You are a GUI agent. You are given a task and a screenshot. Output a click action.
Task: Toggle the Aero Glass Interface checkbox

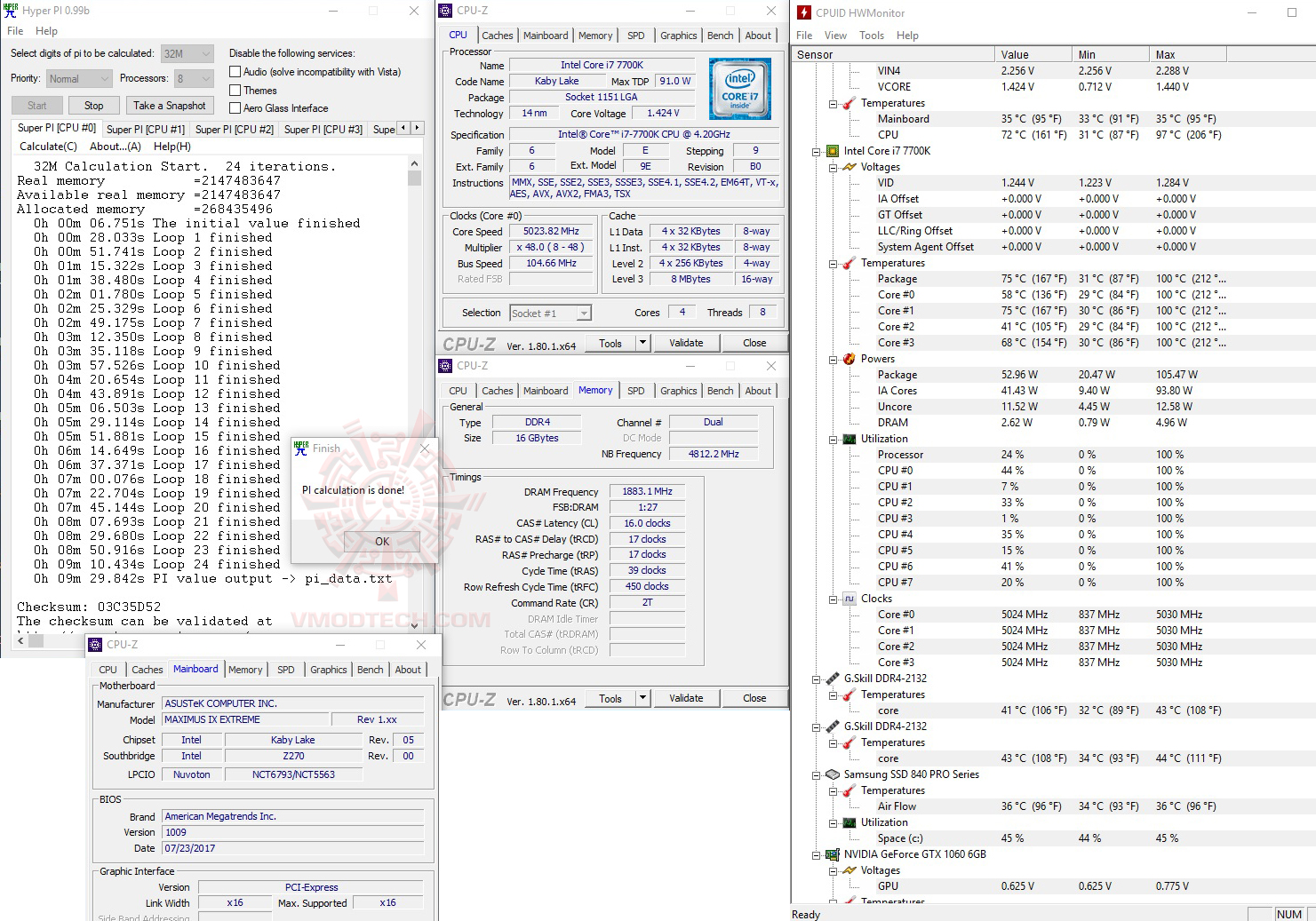(235, 108)
